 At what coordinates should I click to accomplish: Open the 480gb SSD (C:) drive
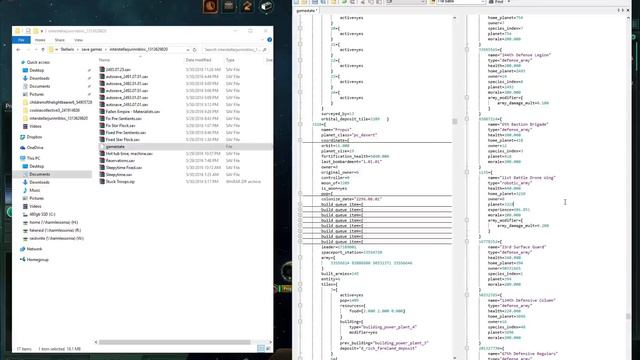coord(42,214)
